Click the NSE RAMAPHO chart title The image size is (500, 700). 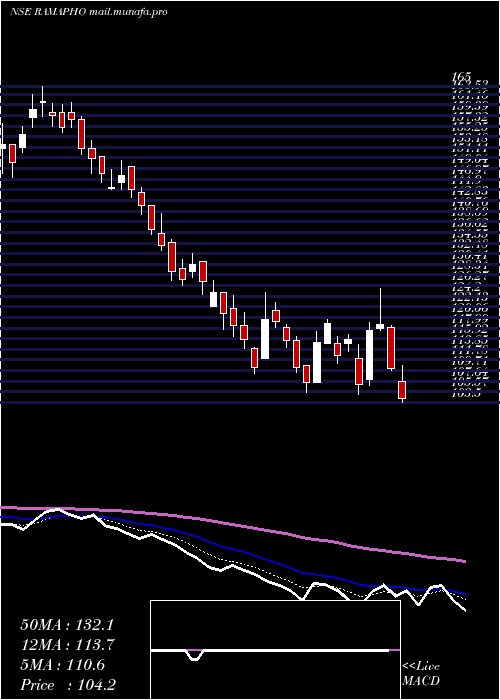(x=88, y=12)
